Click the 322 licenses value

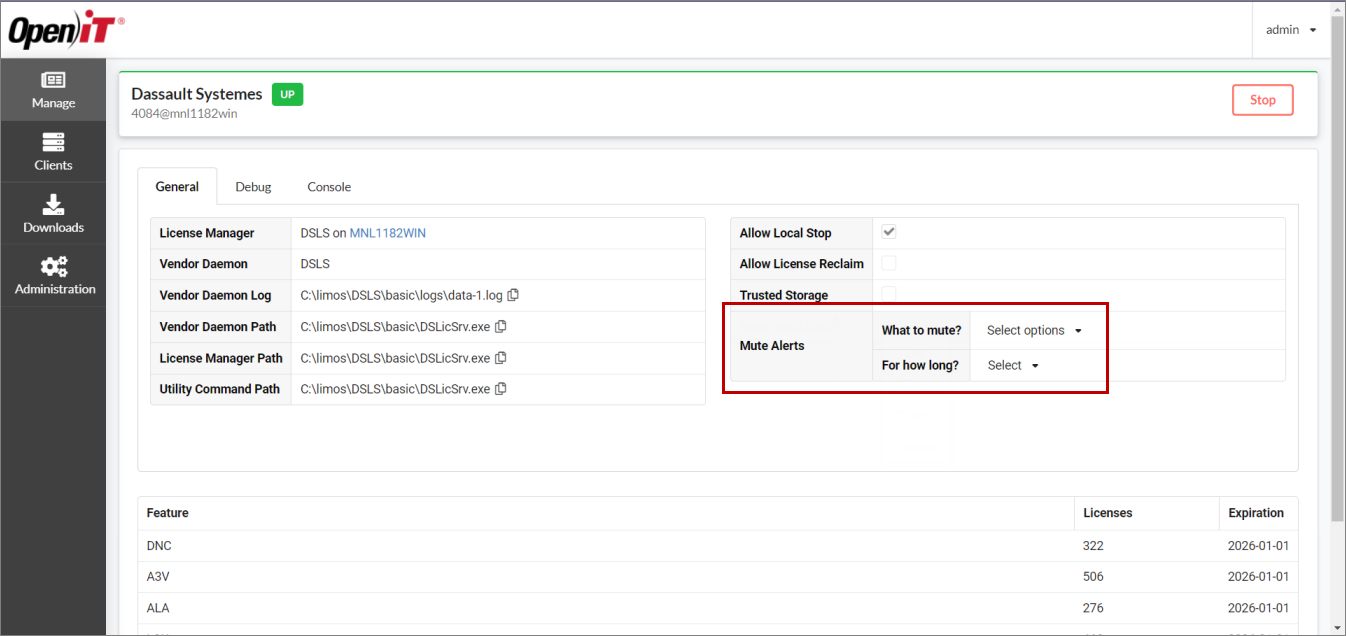tap(1093, 546)
